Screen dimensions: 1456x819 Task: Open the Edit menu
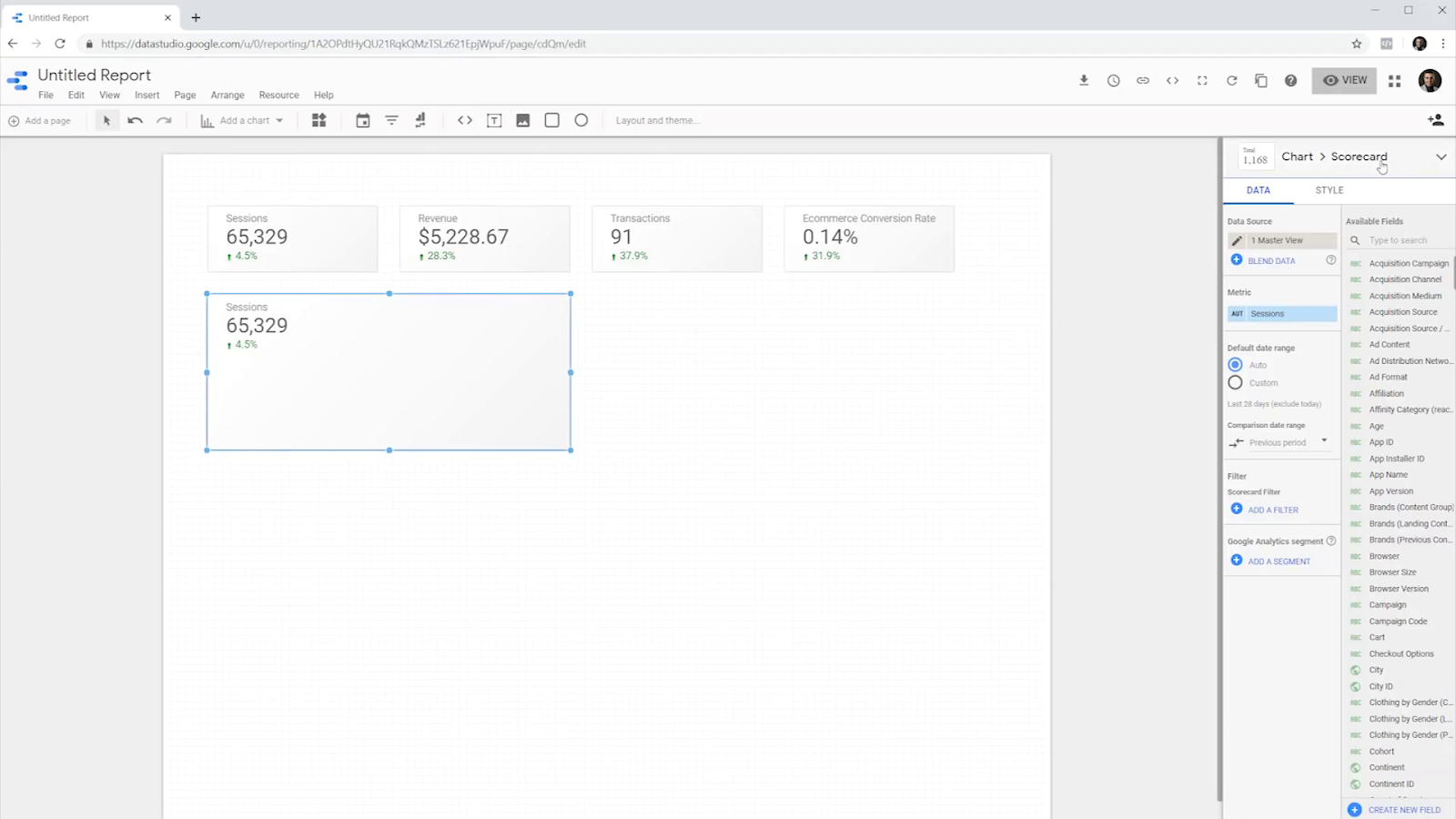pyautogui.click(x=76, y=95)
